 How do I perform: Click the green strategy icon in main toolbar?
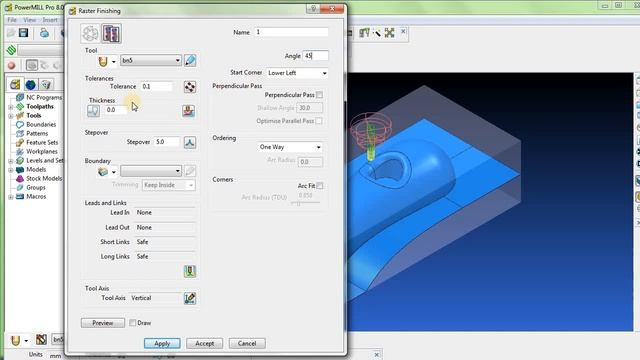tap(11, 50)
